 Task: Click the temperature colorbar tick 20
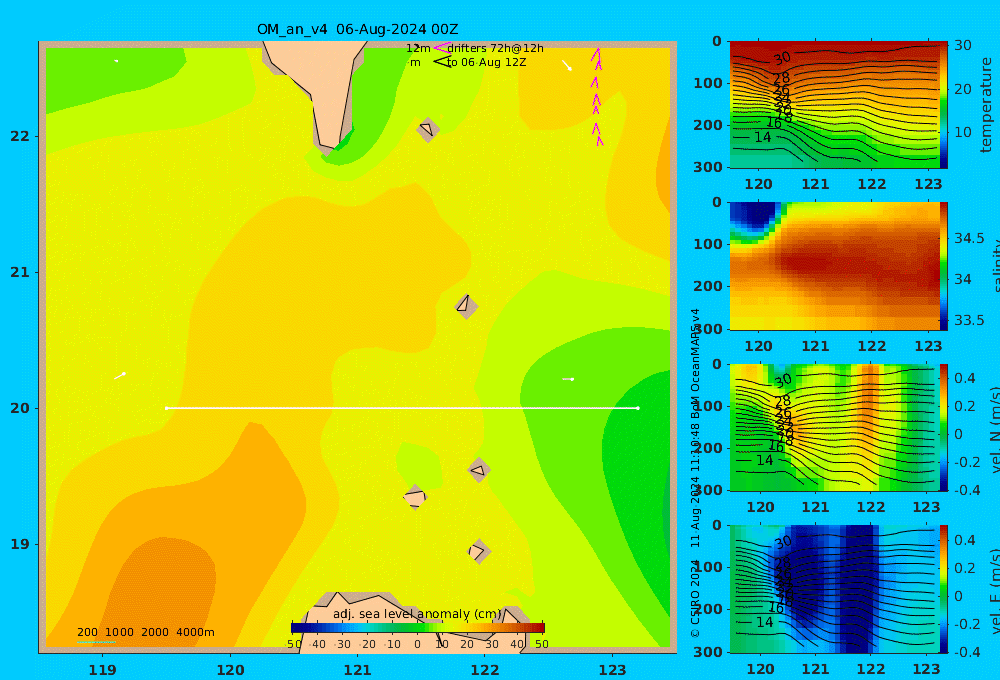[963, 89]
